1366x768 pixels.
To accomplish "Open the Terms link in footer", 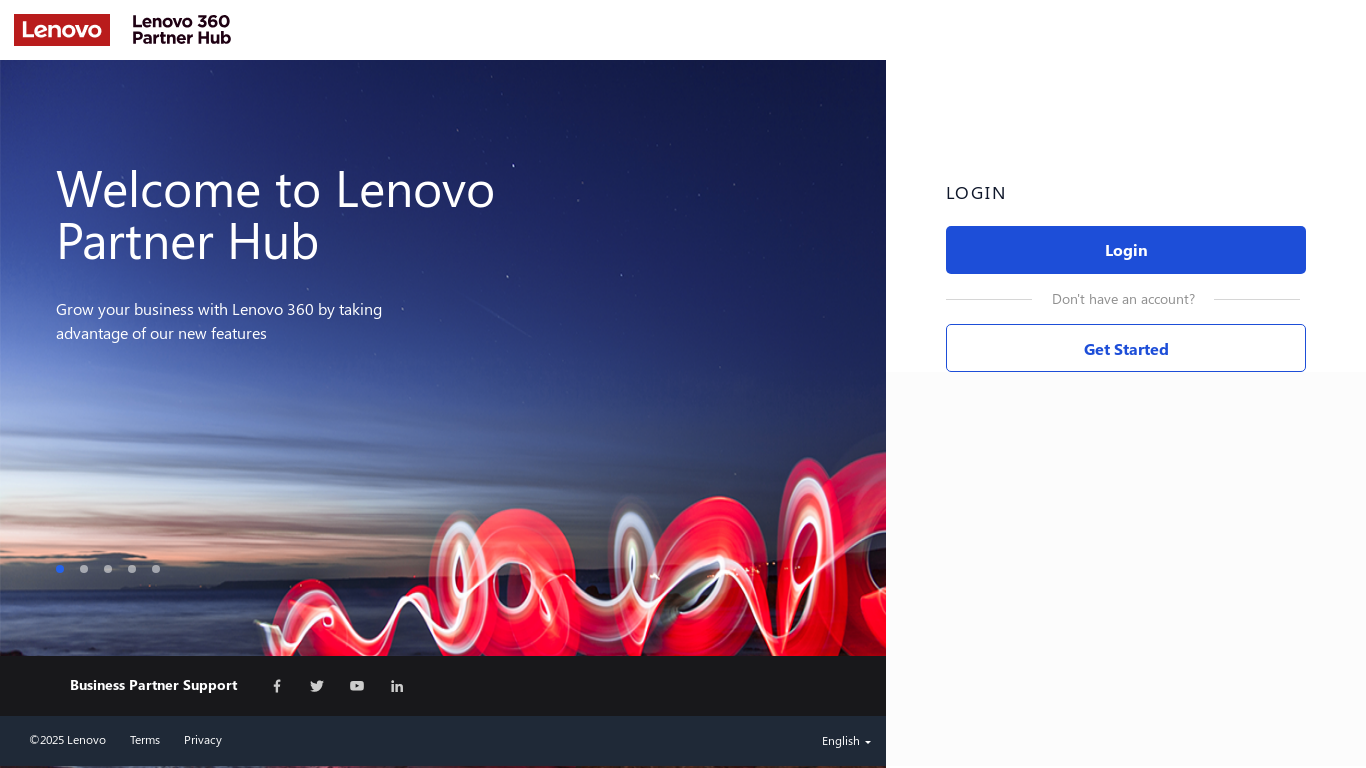I will pyautogui.click(x=145, y=740).
